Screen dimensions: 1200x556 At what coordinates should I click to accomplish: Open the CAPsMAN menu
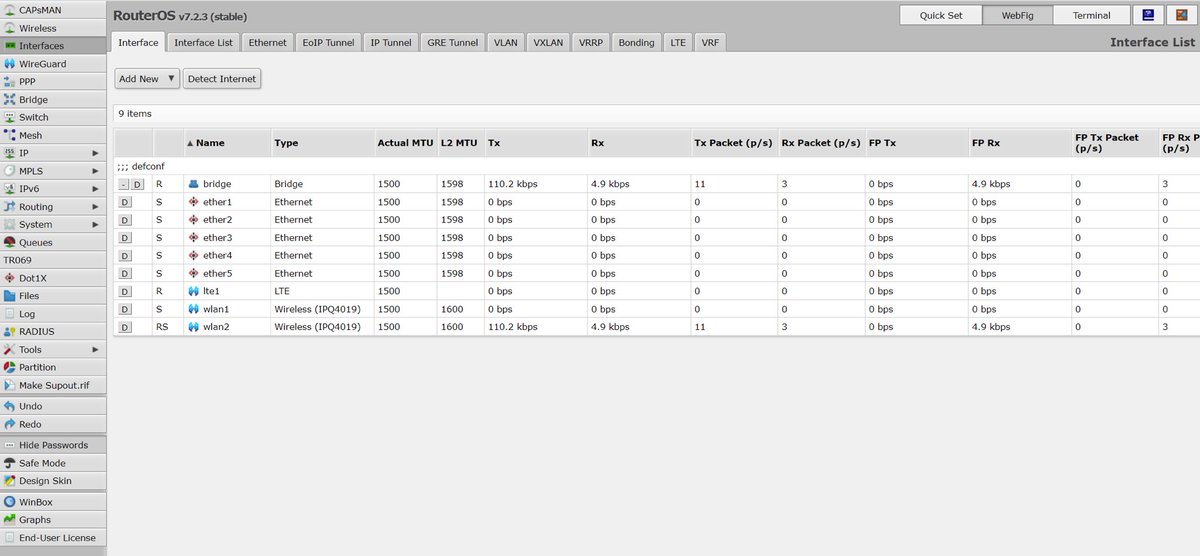tap(53, 10)
